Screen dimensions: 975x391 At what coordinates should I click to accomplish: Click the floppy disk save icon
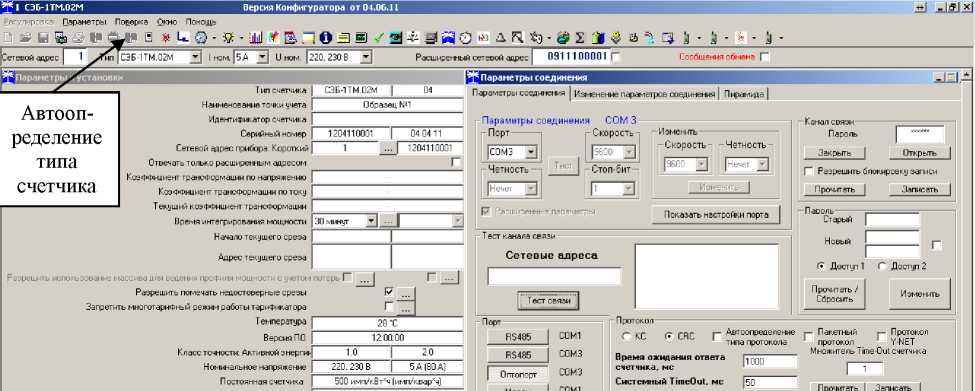click(x=44, y=37)
